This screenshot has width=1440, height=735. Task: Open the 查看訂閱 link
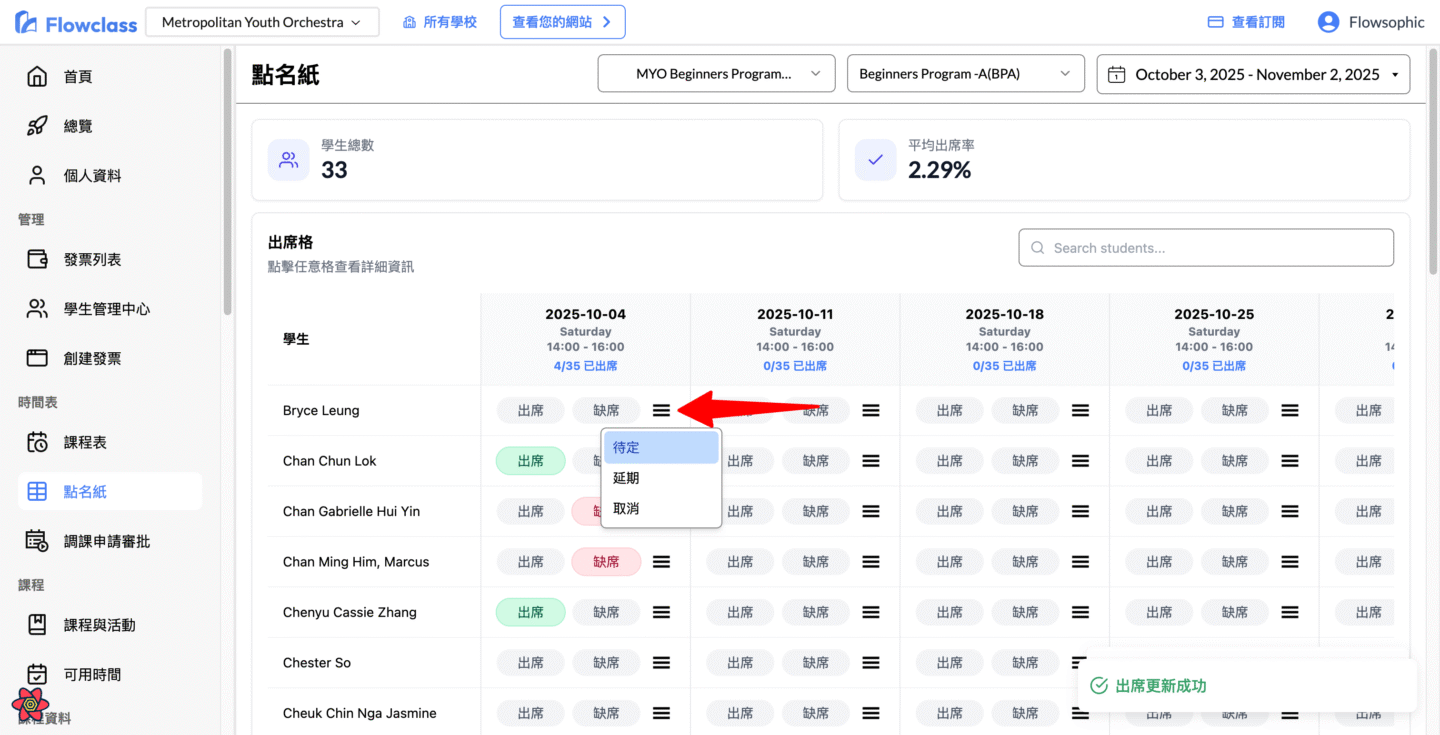pos(1246,22)
